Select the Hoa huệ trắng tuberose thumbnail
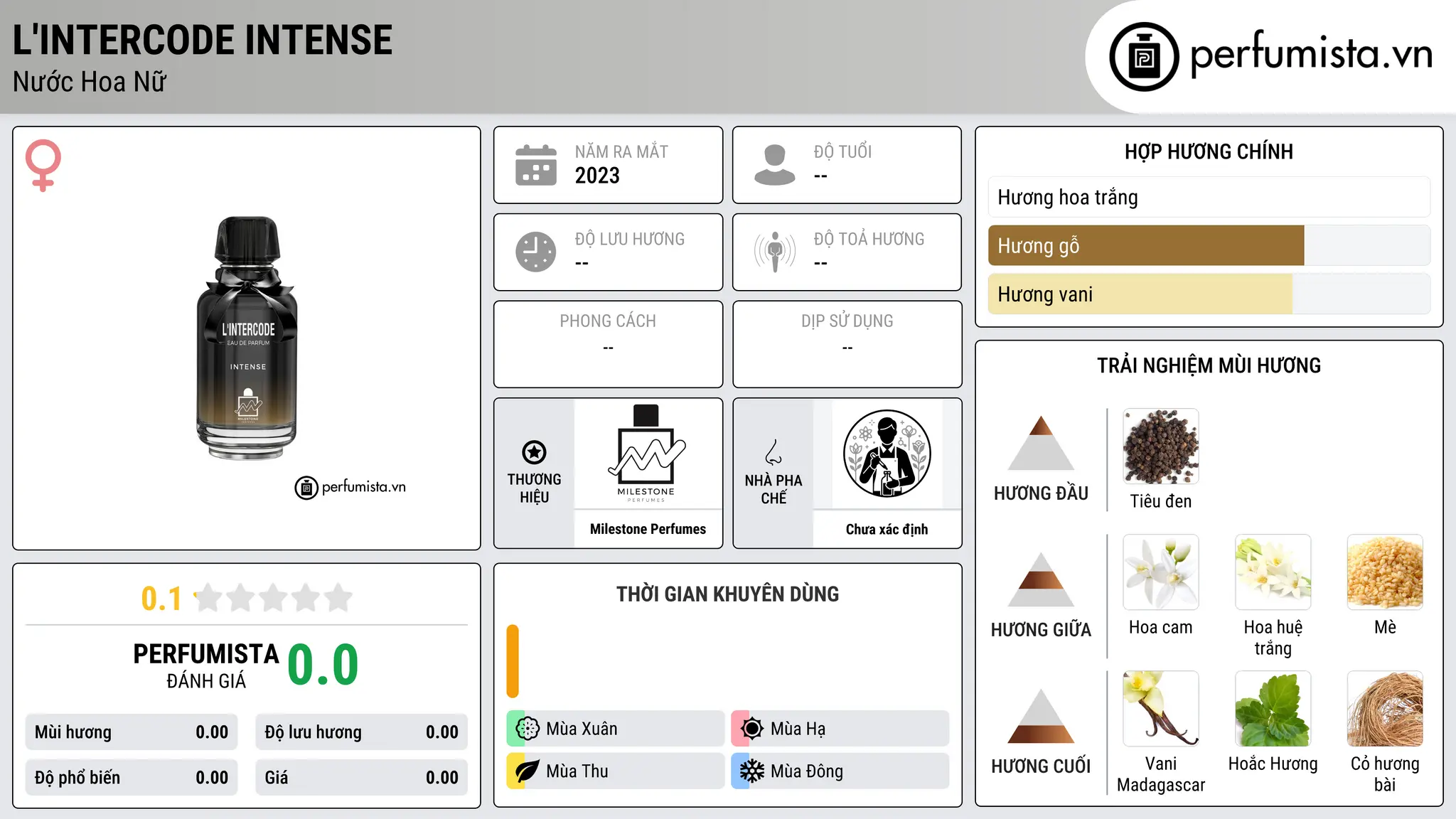Image resolution: width=1456 pixels, height=819 pixels. click(1273, 572)
